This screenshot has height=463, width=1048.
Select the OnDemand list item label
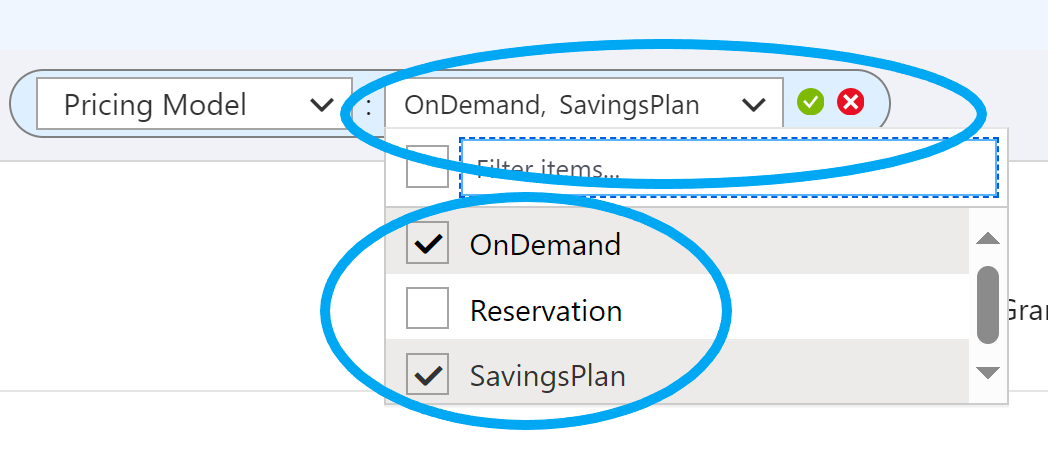[545, 245]
